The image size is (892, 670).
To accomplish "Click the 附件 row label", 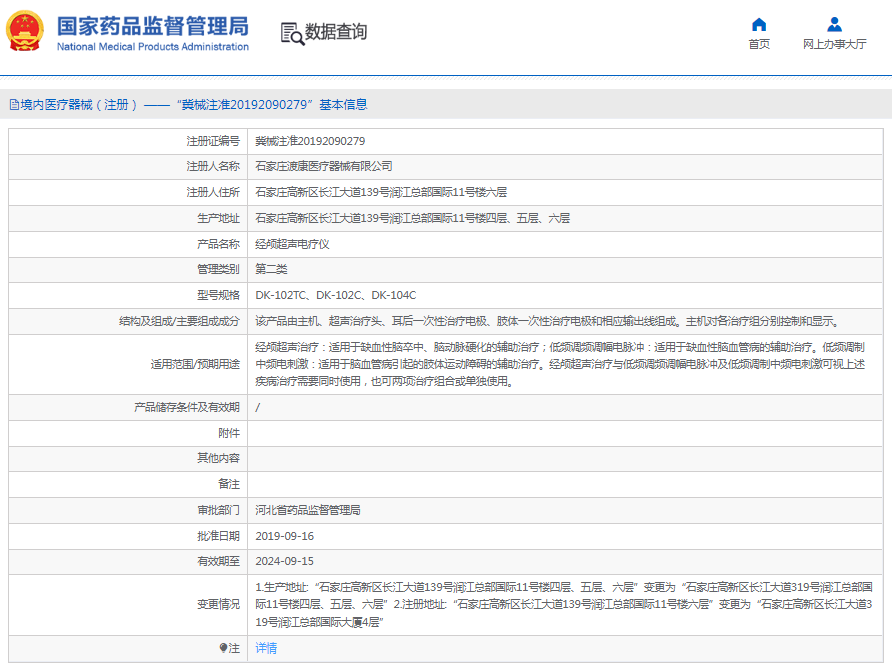I will click(229, 433).
